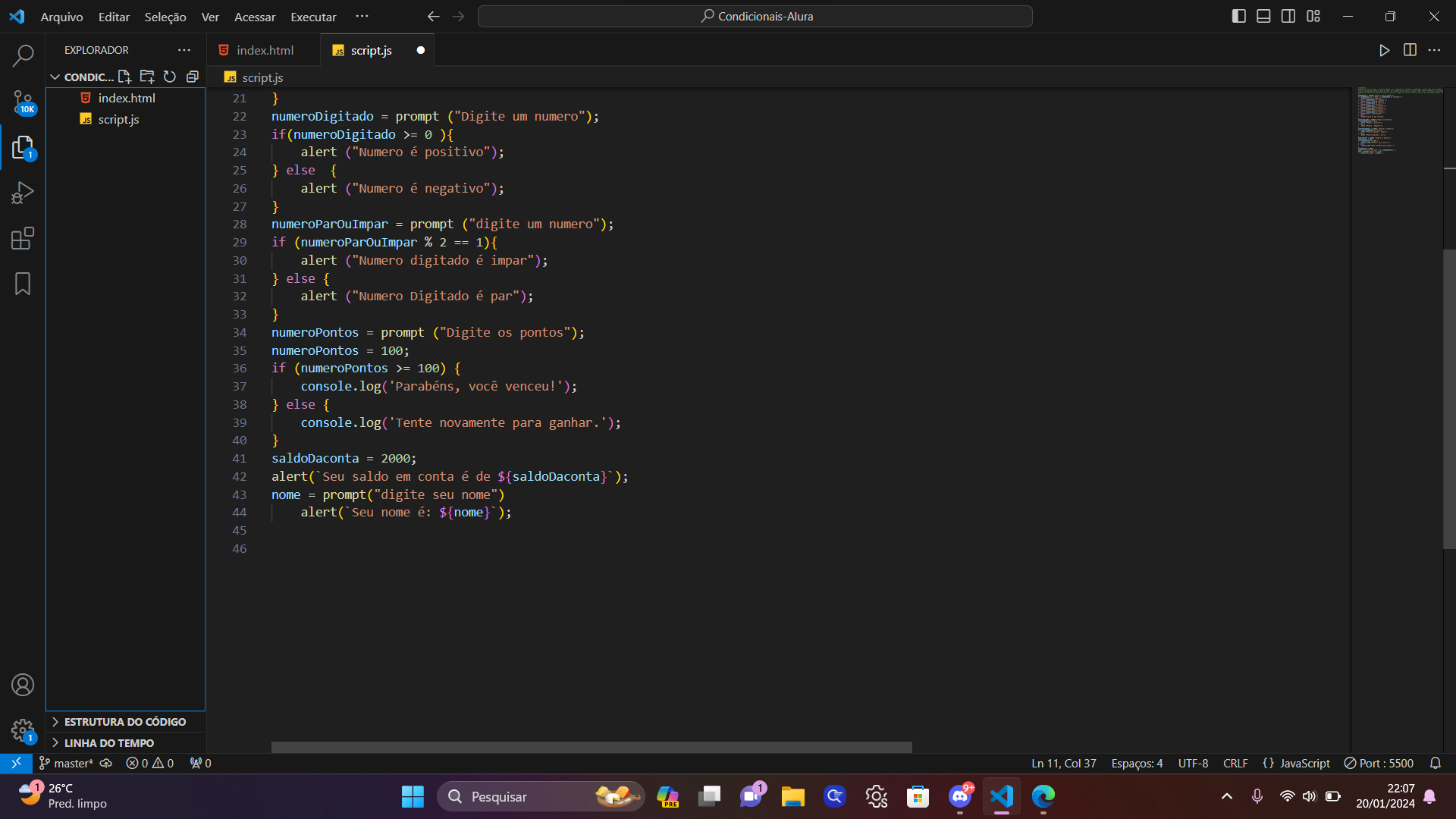This screenshot has width=1456, height=819.
Task: Run the code with play button
Action: [x=1384, y=50]
